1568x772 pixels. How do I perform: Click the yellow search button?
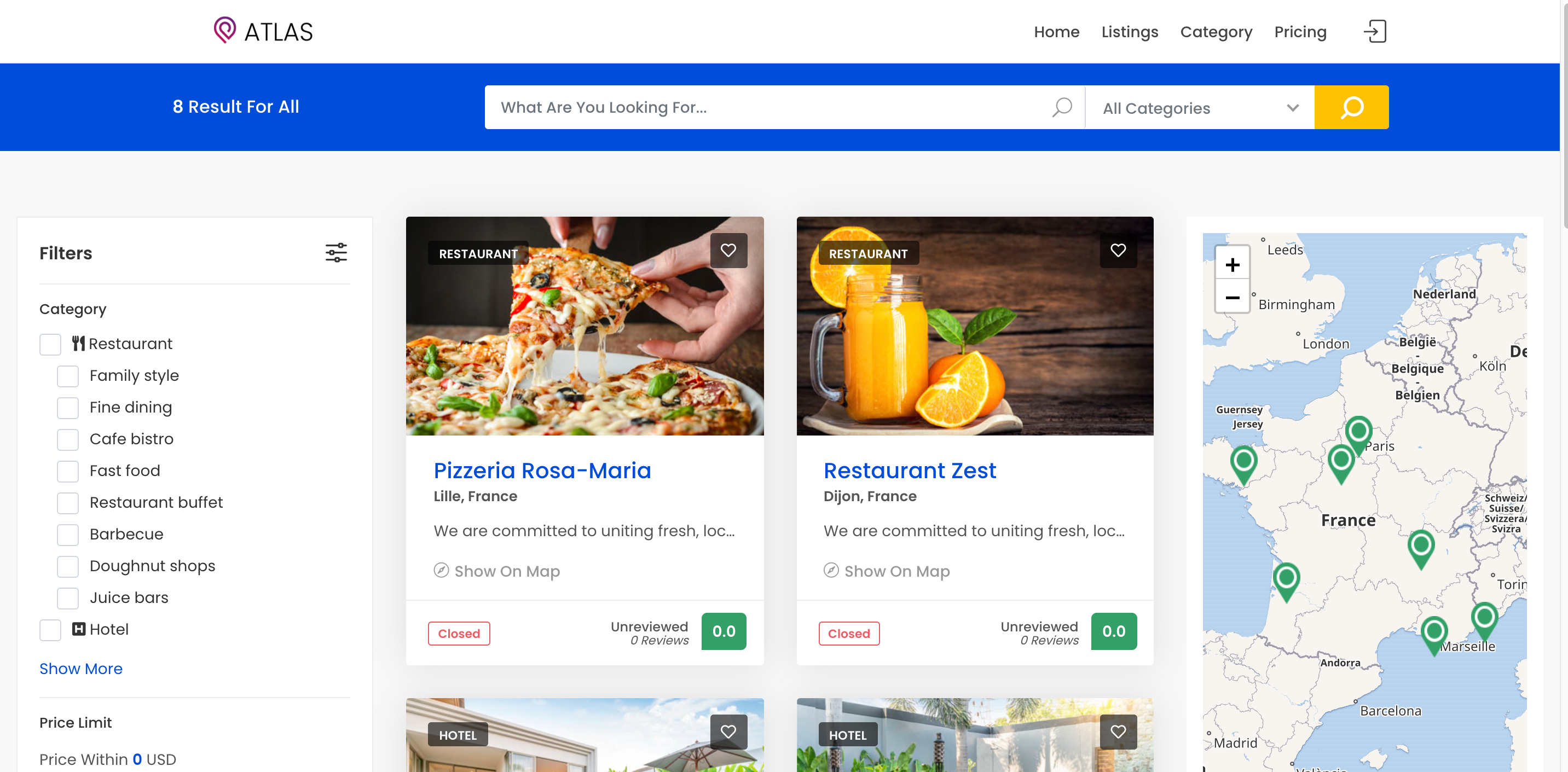[1351, 107]
